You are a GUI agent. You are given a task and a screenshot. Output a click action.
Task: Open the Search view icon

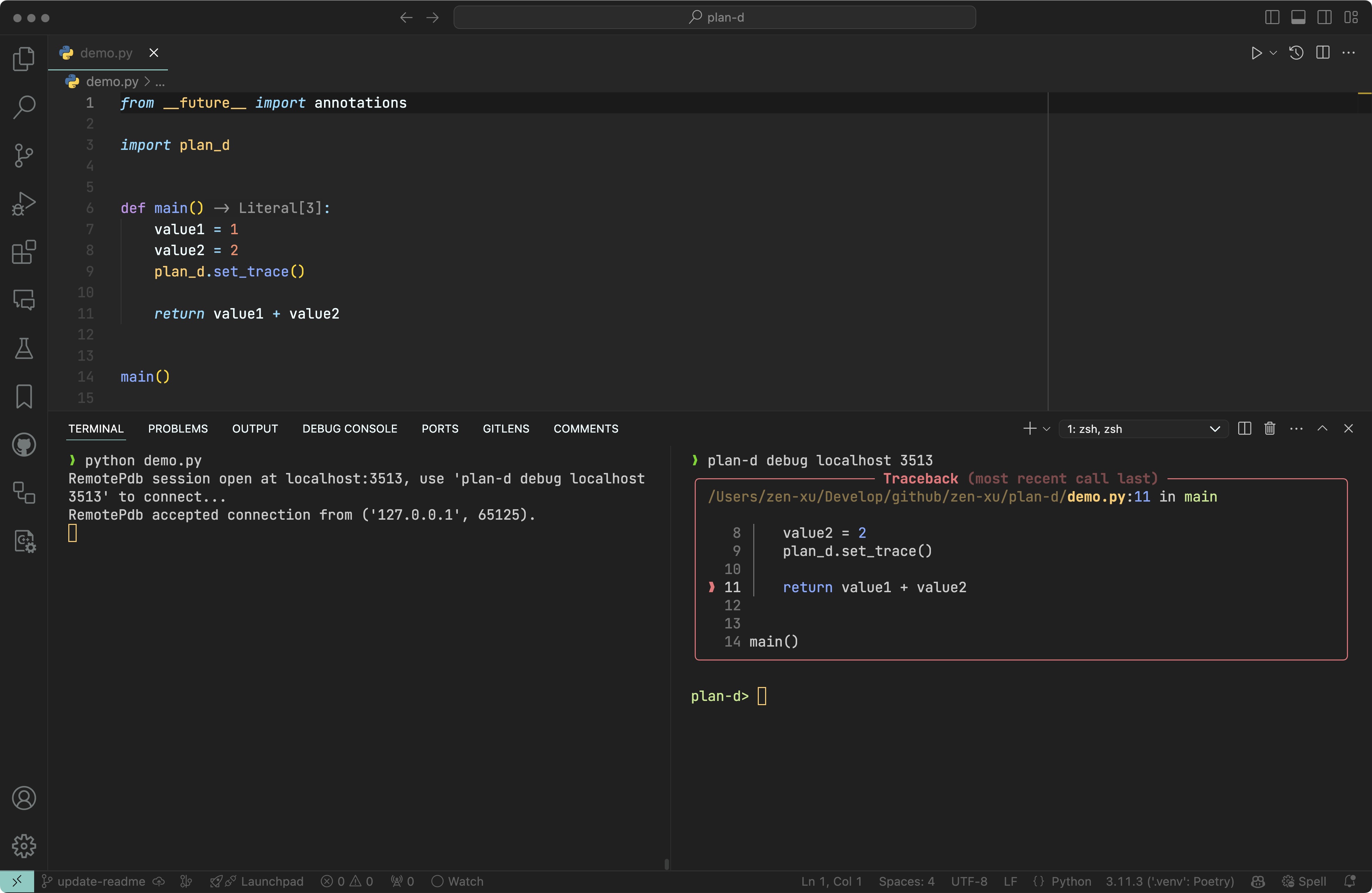(x=24, y=107)
